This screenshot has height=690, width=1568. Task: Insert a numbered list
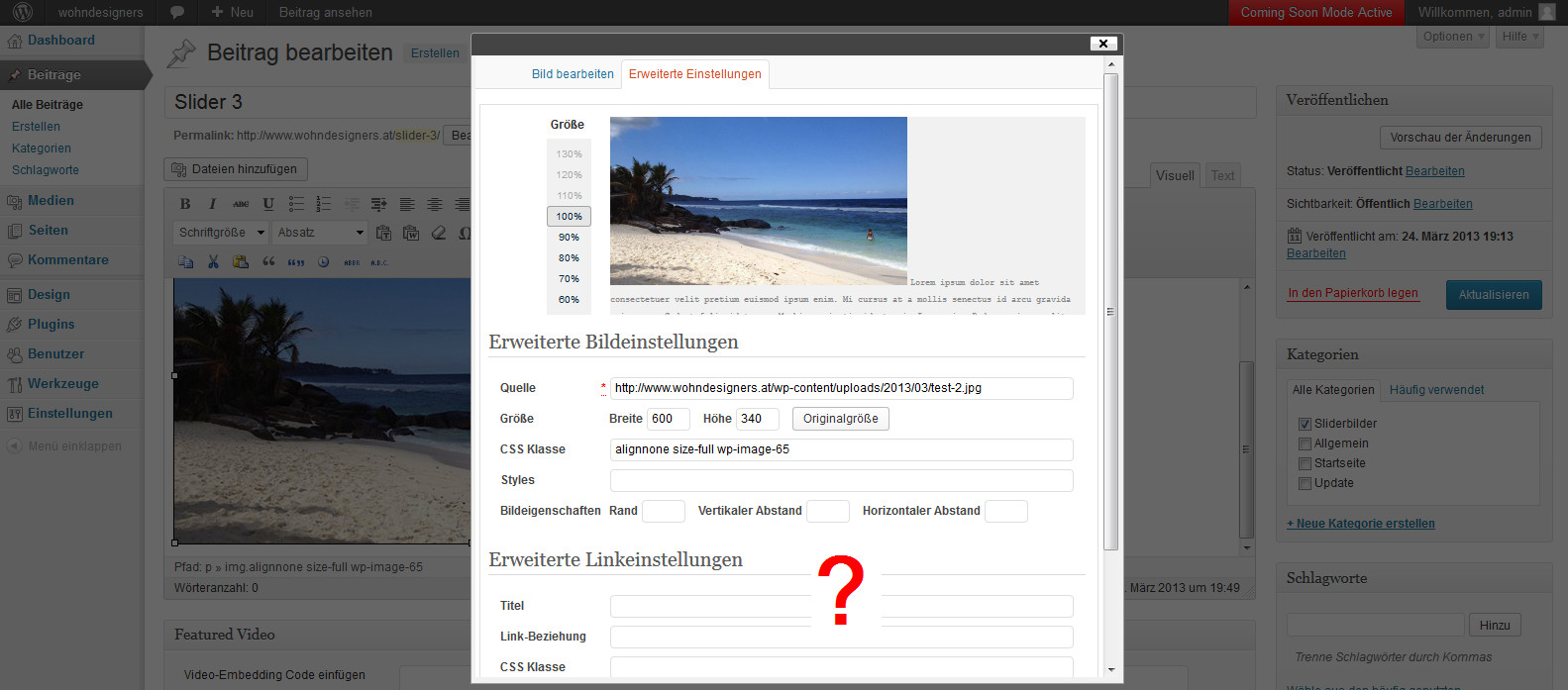[324, 204]
